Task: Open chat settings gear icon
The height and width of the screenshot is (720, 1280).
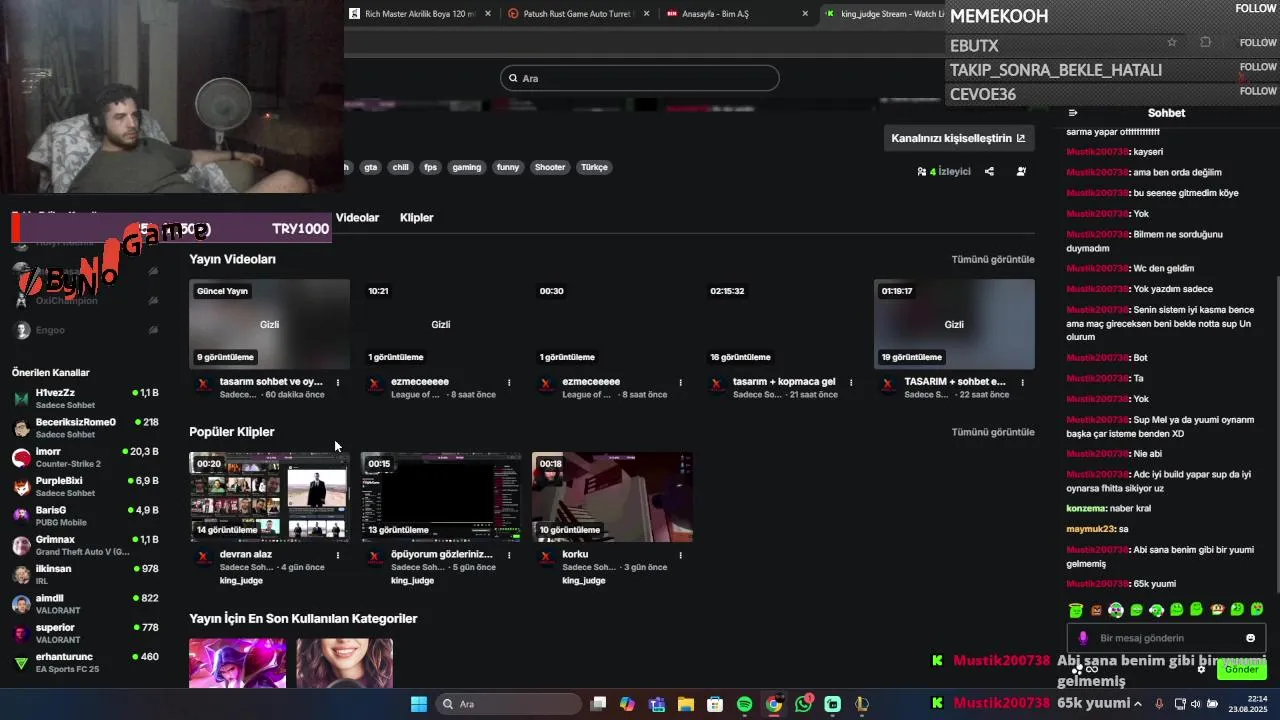Action: 1201,670
